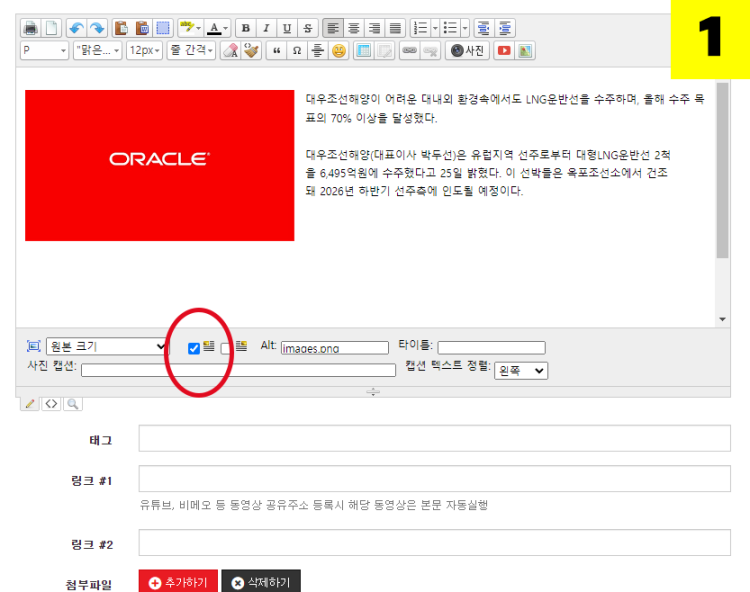This screenshot has width=750, height=592.
Task: Click the 삭제하기 attachment button
Action: tap(260, 582)
